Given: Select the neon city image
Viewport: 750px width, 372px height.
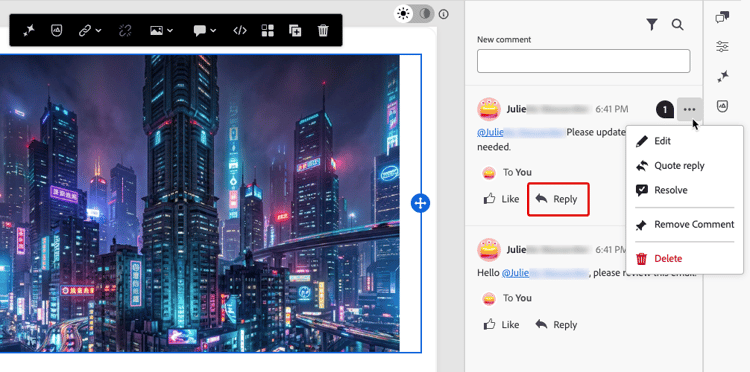Looking at the screenshot, I should [x=199, y=203].
